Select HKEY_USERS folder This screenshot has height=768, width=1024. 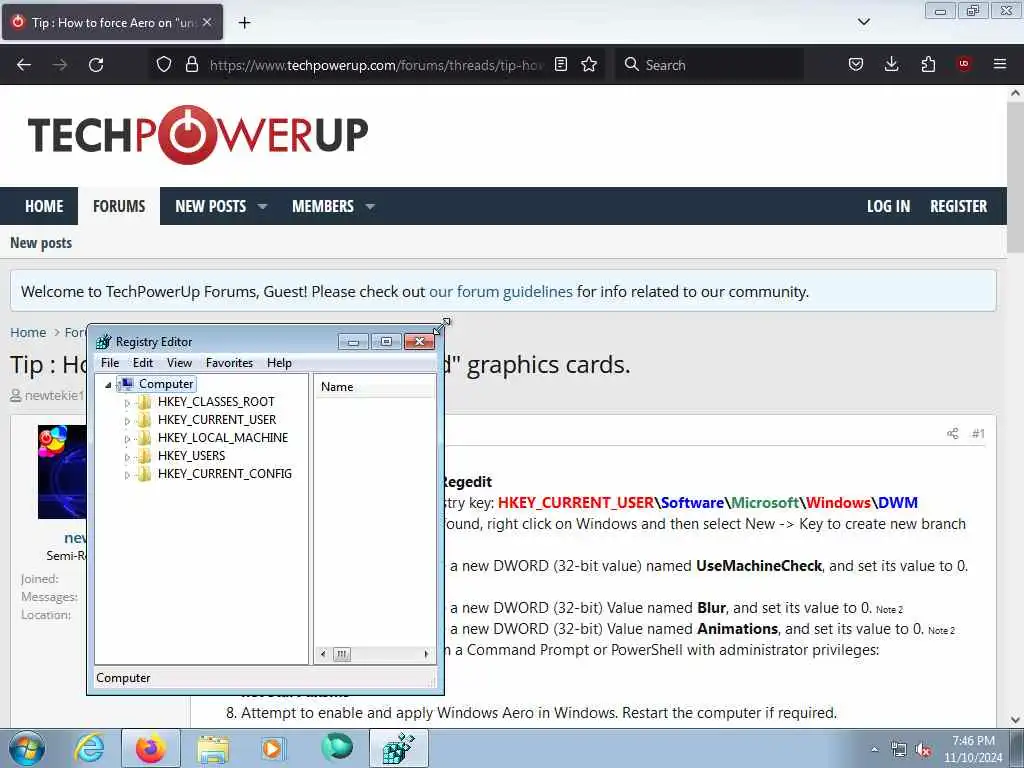tap(191, 455)
